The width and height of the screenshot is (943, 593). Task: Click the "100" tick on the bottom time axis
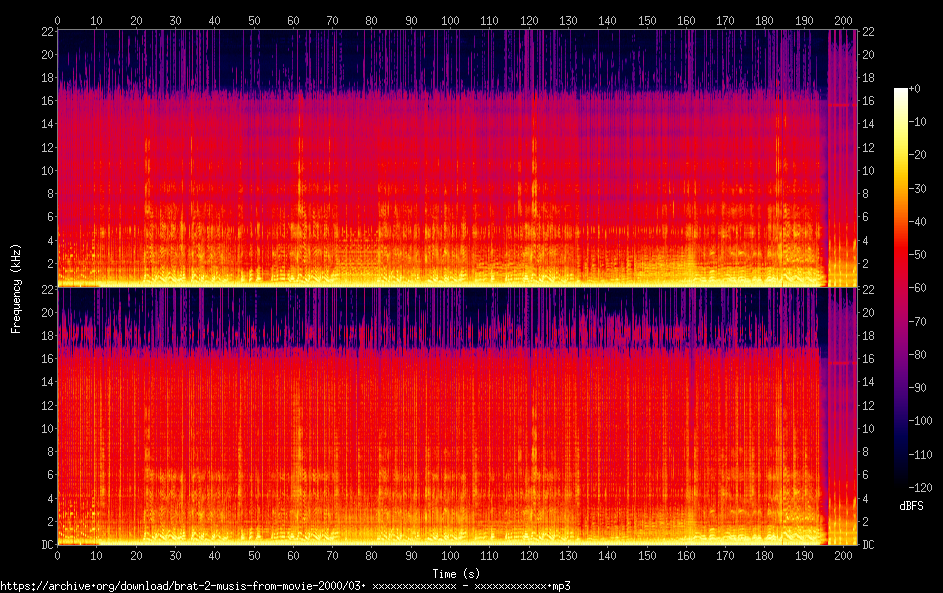tap(450, 556)
